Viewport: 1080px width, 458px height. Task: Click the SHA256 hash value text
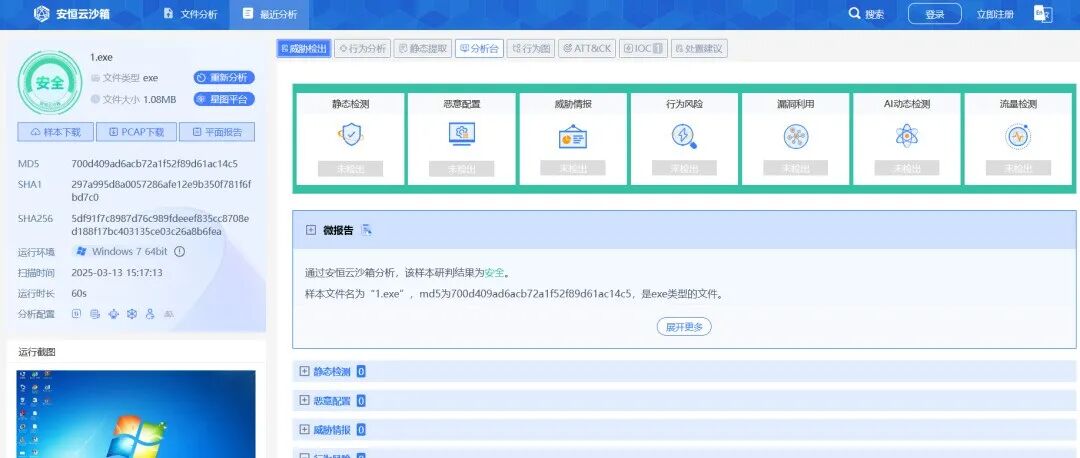point(160,225)
